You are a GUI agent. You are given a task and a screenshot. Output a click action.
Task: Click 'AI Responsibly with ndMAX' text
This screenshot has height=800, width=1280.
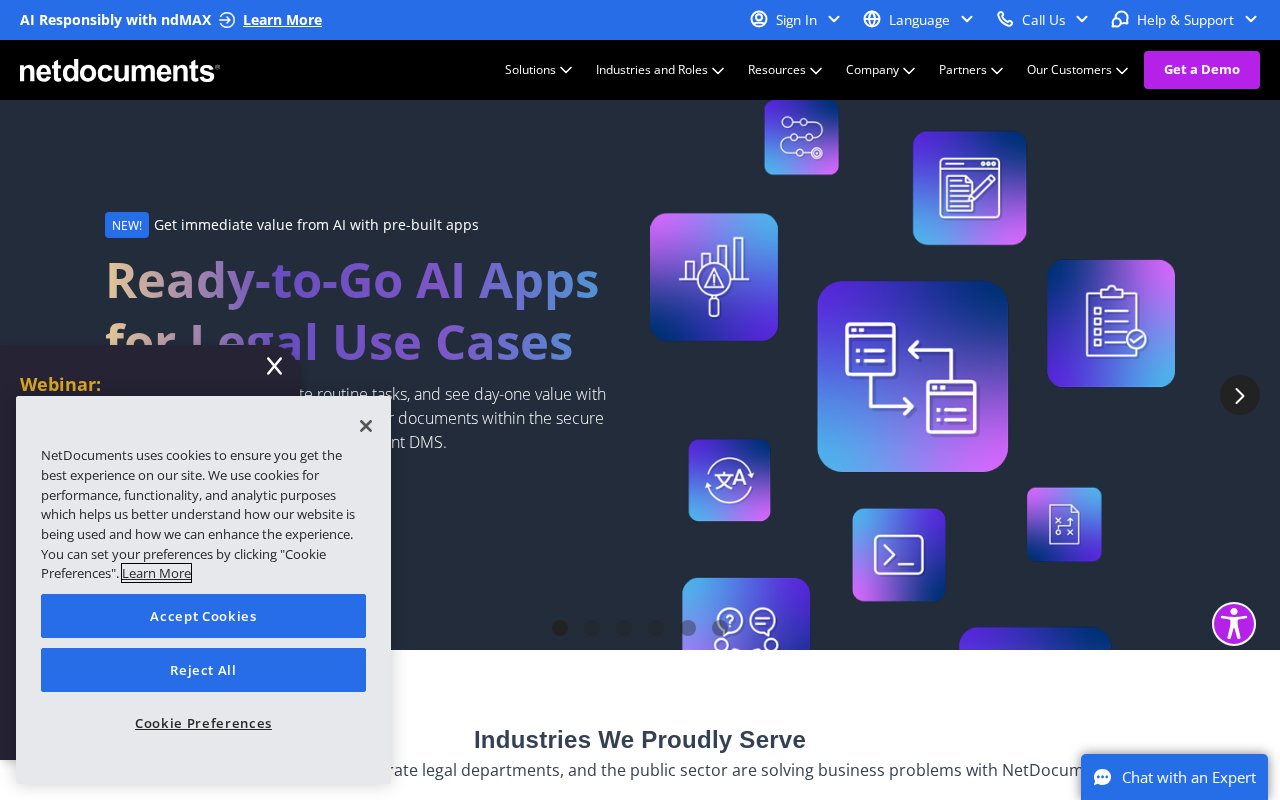click(x=116, y=20)
